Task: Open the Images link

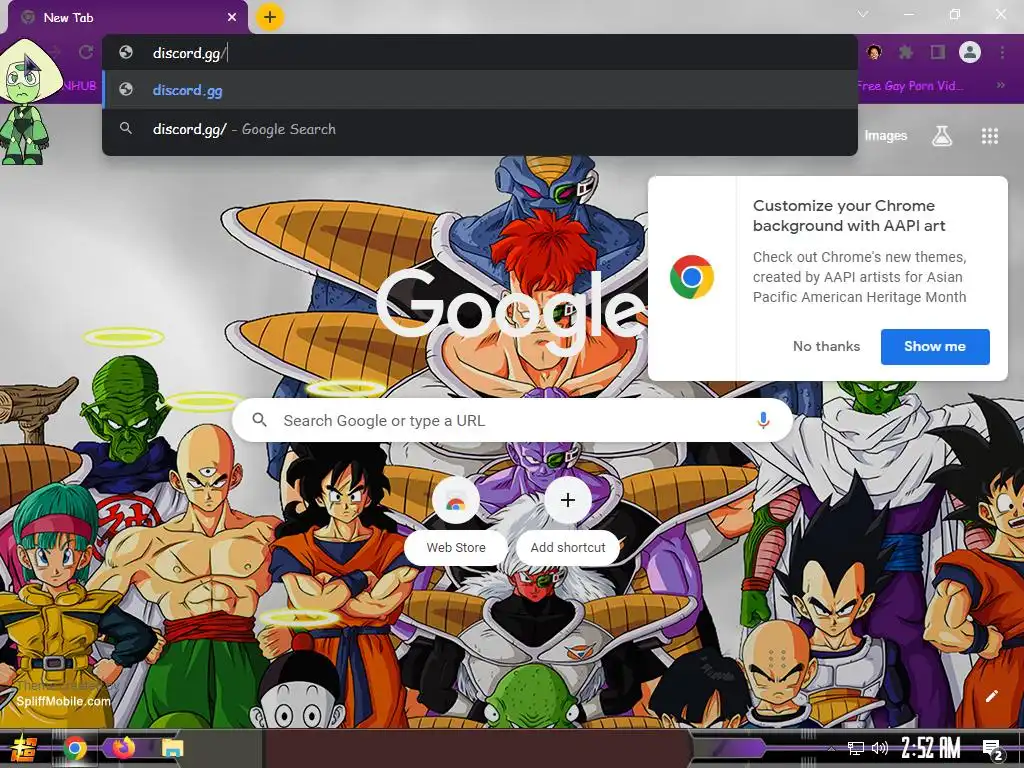Action: 886,136
